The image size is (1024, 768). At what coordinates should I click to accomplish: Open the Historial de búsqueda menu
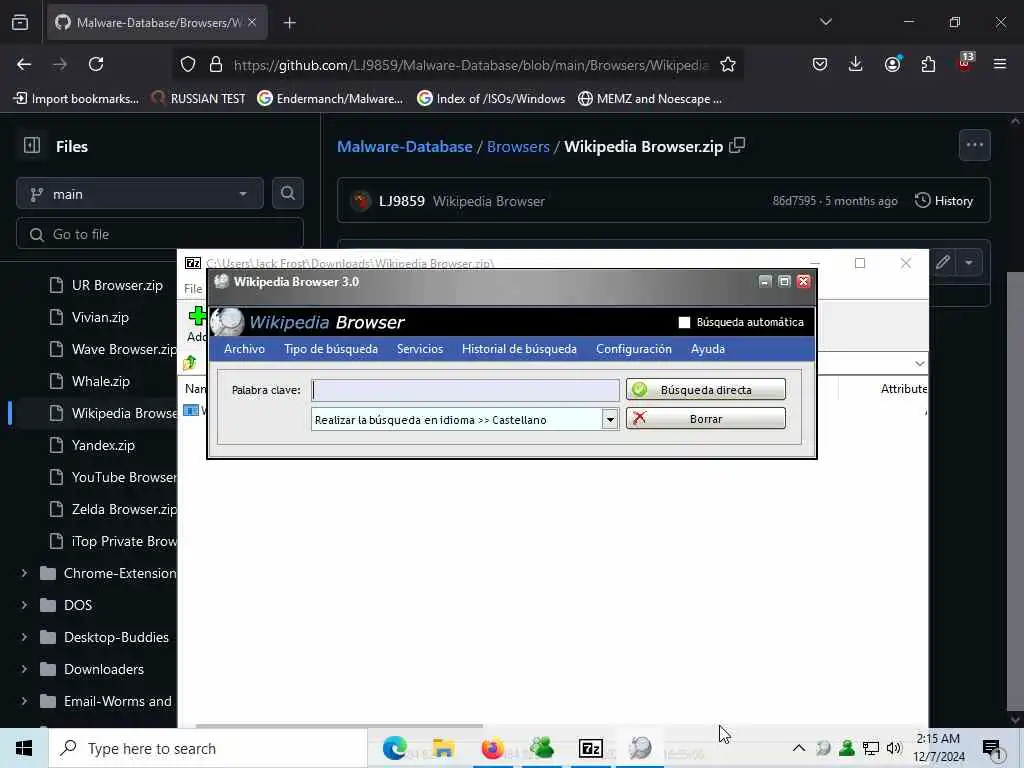click(x=519, y=349)
